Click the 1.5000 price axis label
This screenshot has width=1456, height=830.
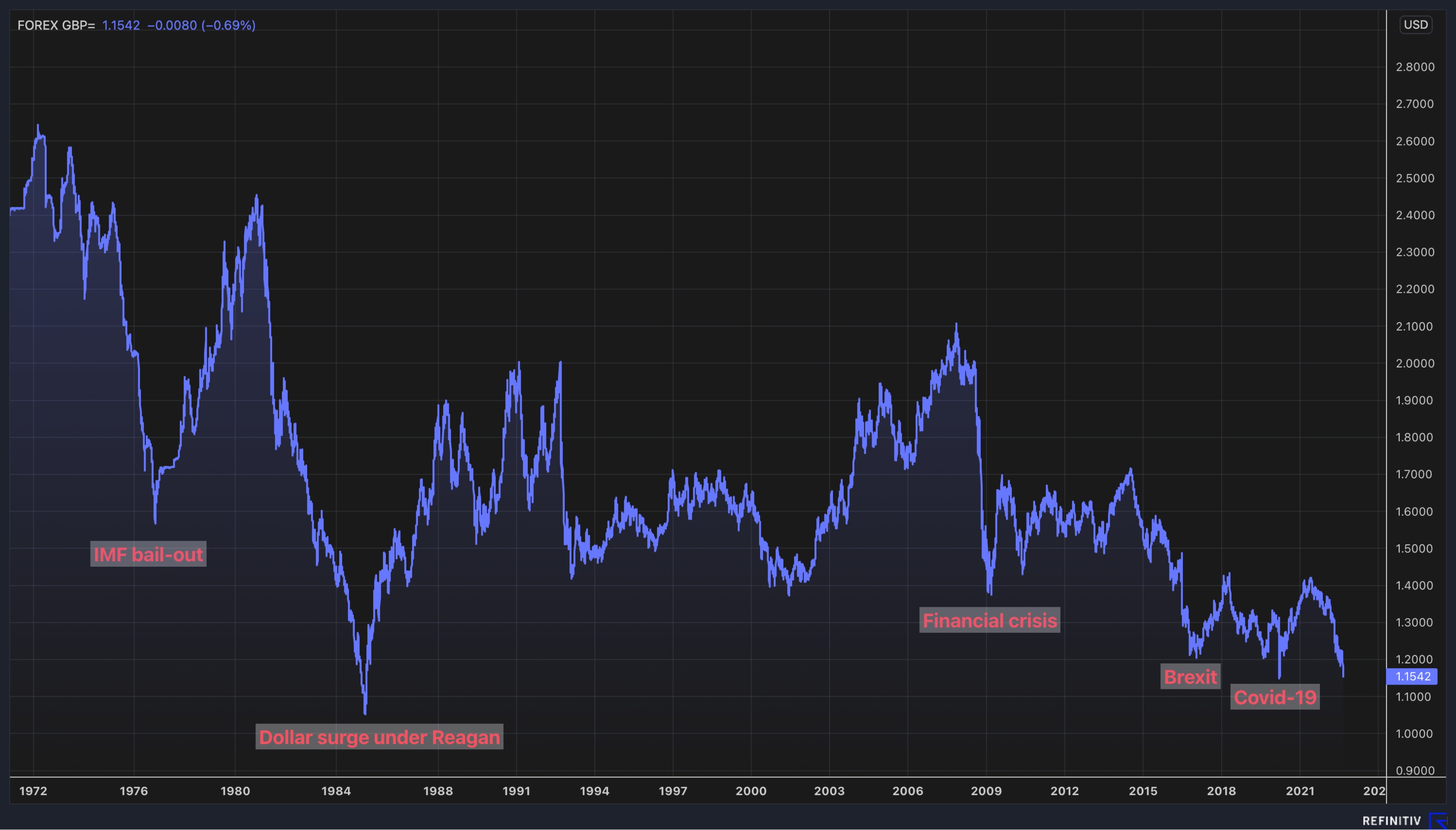(x=1414, y=549)
